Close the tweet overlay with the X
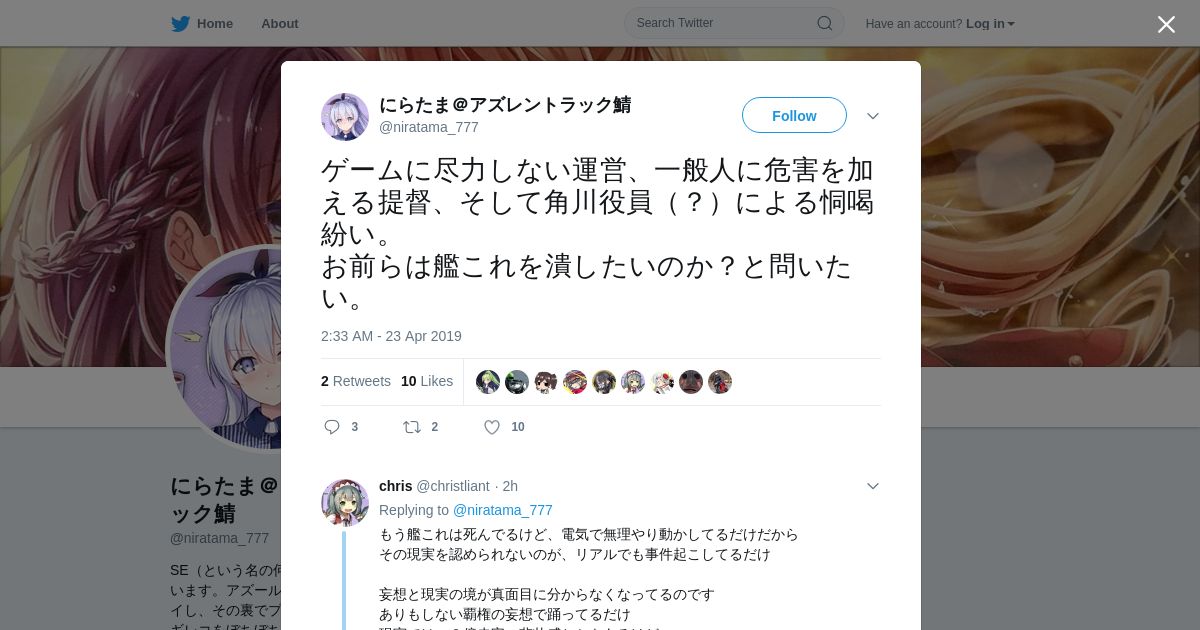Viewport: 1200px width, 630px height. (1166, 24)
